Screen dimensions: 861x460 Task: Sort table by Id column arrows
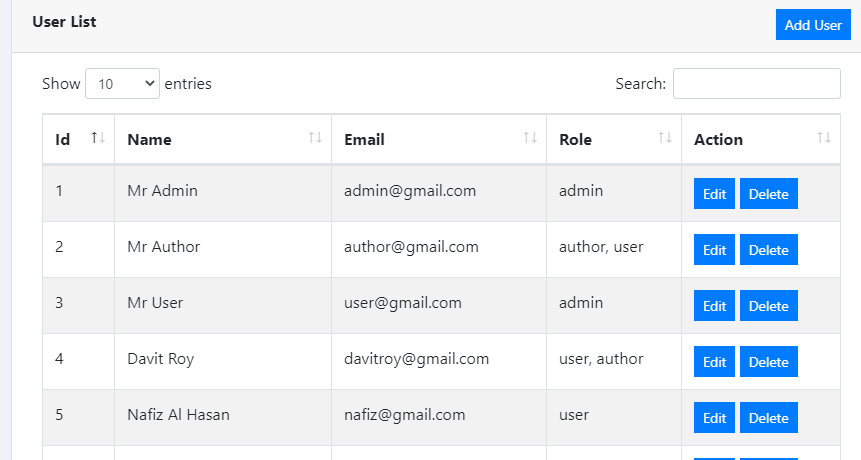coord(98,138)
